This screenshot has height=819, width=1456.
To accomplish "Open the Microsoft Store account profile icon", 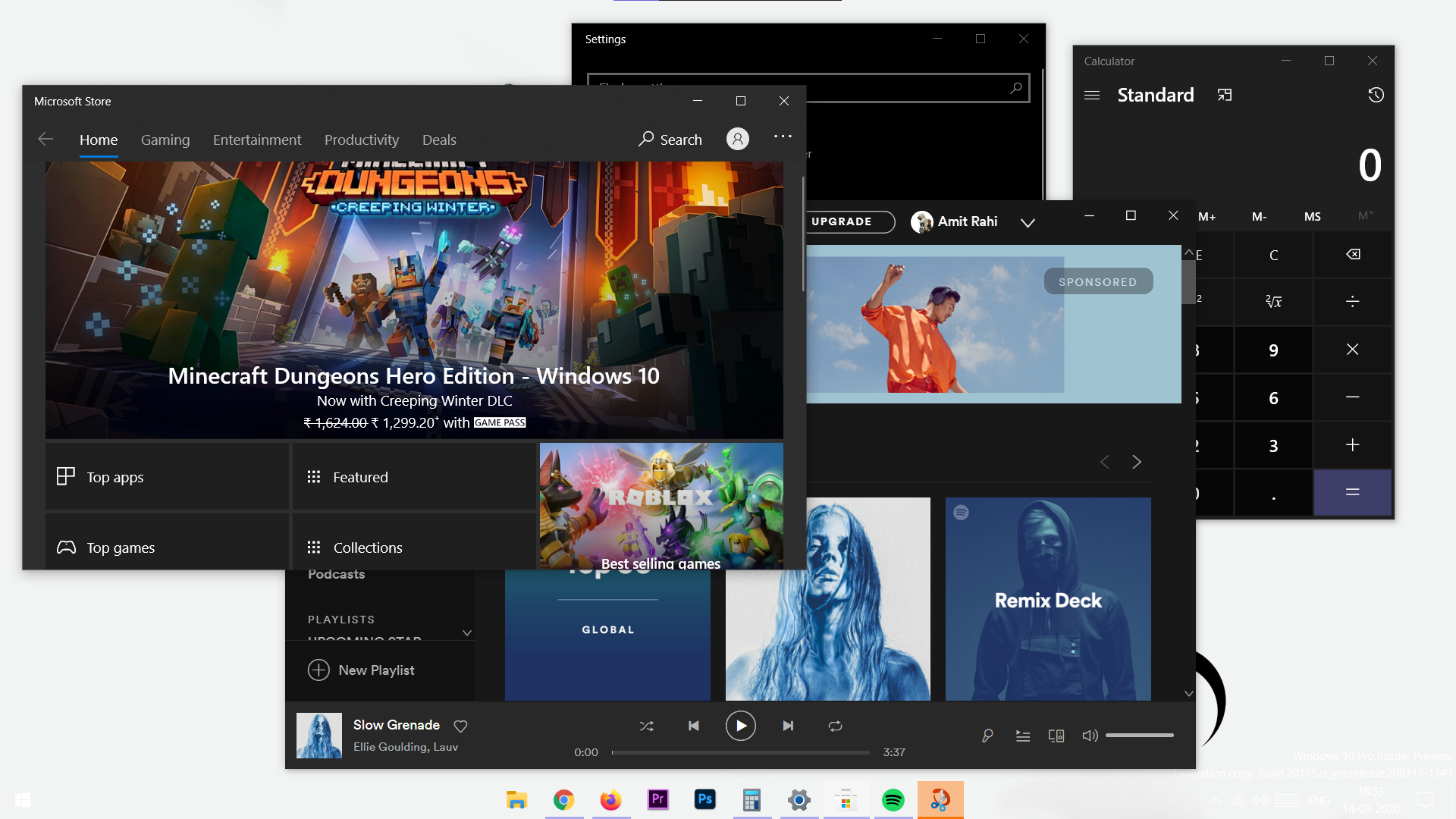I will tap(737, 139).
